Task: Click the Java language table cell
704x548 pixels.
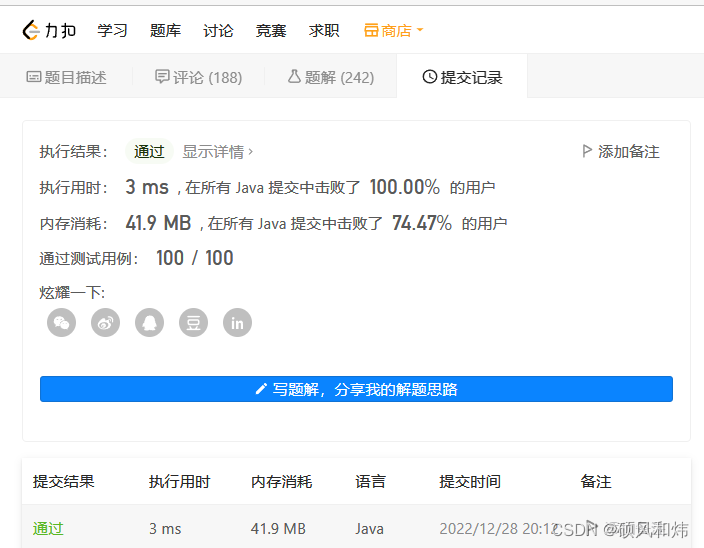Action: pyautogui.click(x=370, y=529)
